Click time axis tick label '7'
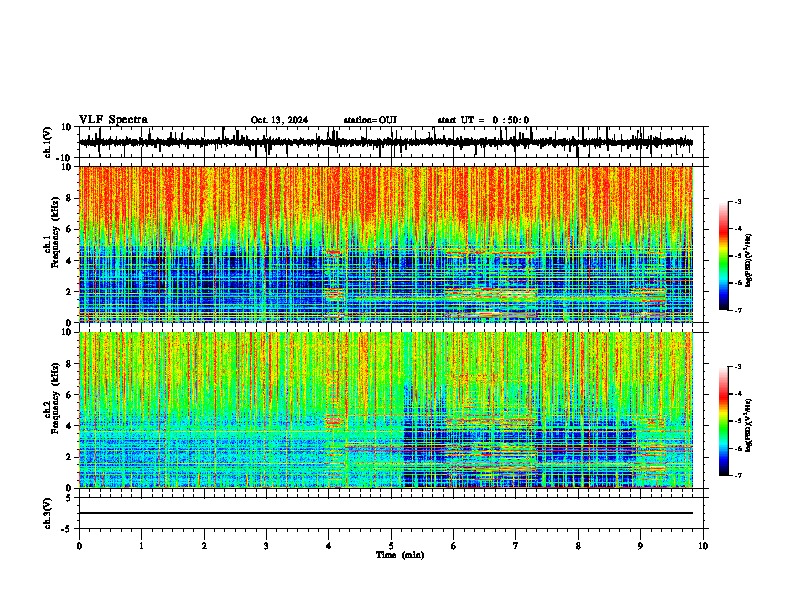Screen dimensions: 792x612 click(x=516, y=546)
